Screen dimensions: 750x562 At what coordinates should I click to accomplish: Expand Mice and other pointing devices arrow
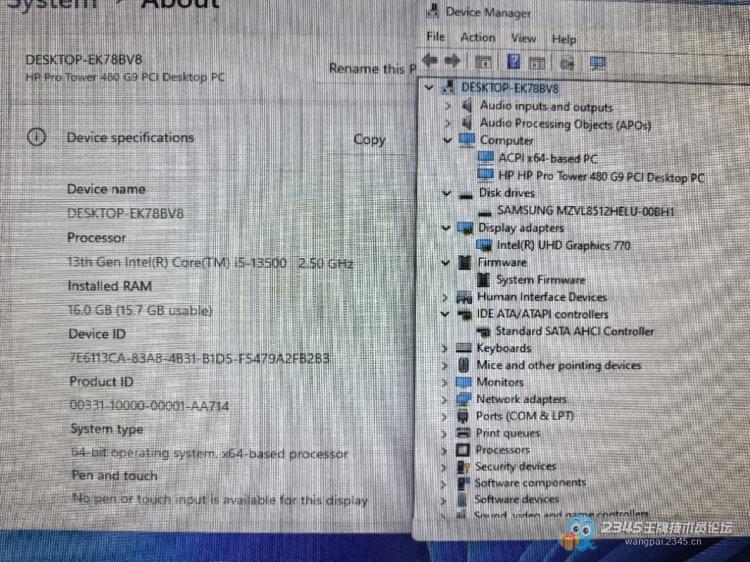[444, 365]
